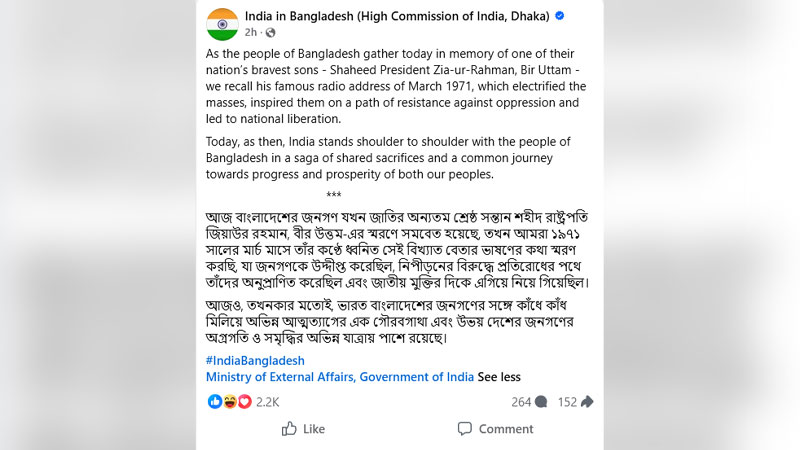View the 2.2K reactions list
Screen dimensions: 800x450
click(x=267, y=402)
